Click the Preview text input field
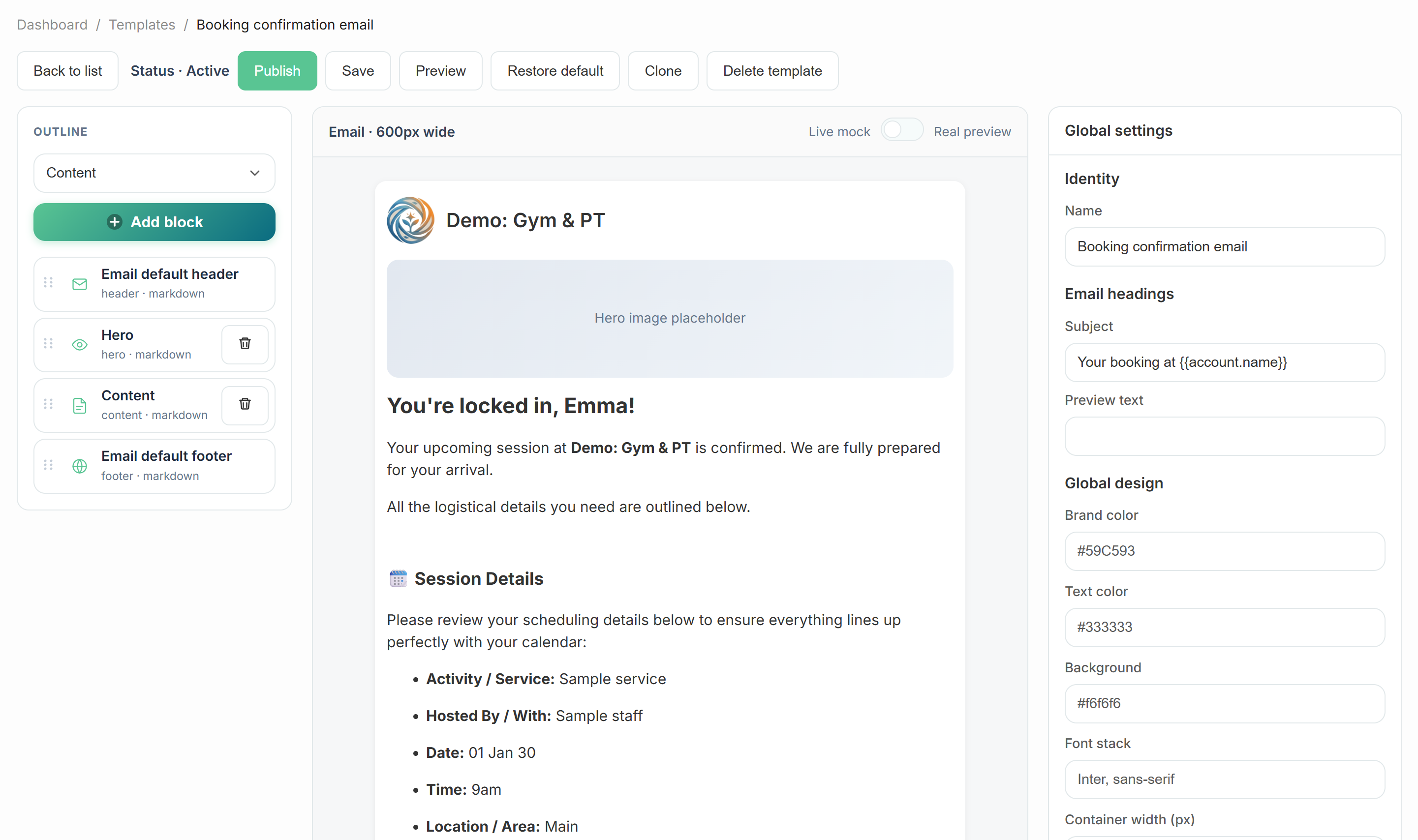Image resolution: width=1418 pixels, height=840 pixels. [x=1224, y=436]
